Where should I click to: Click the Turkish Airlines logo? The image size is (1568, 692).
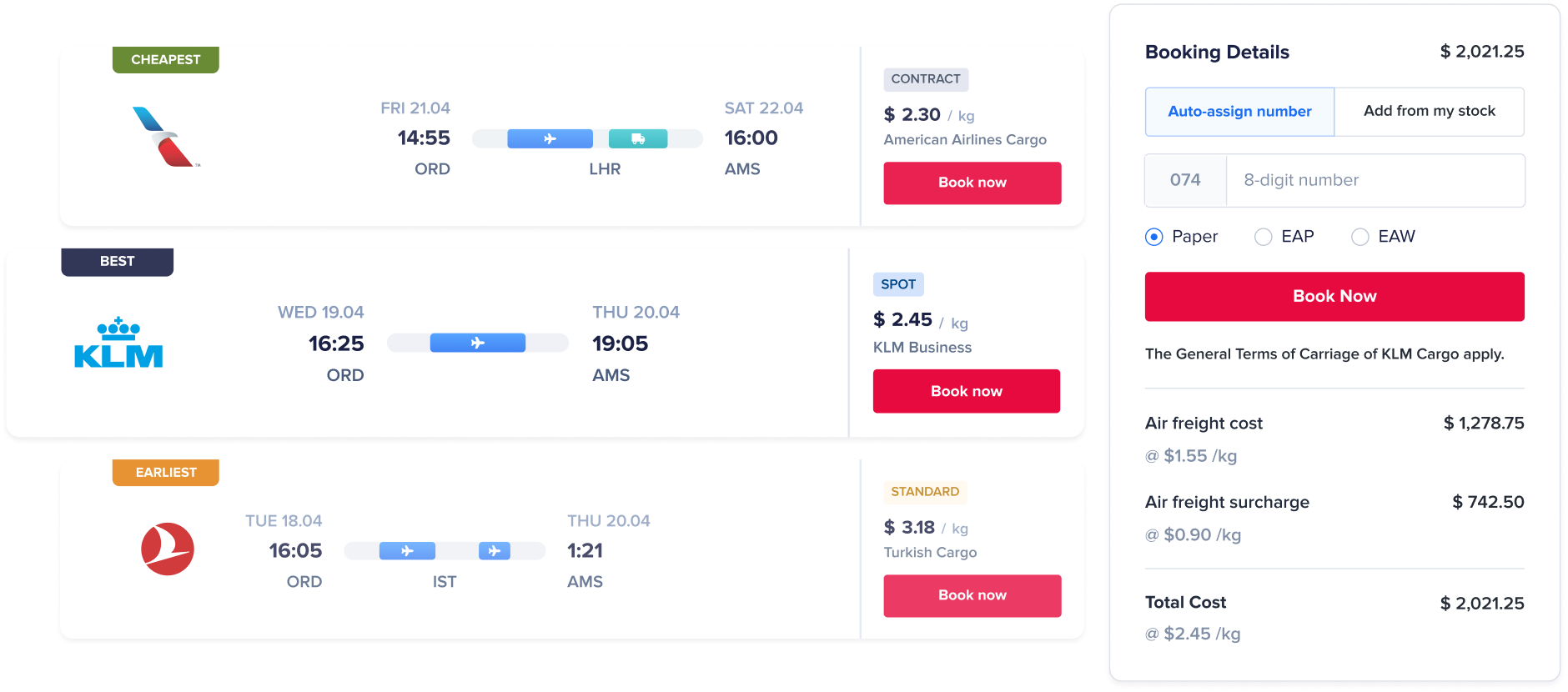166,549
